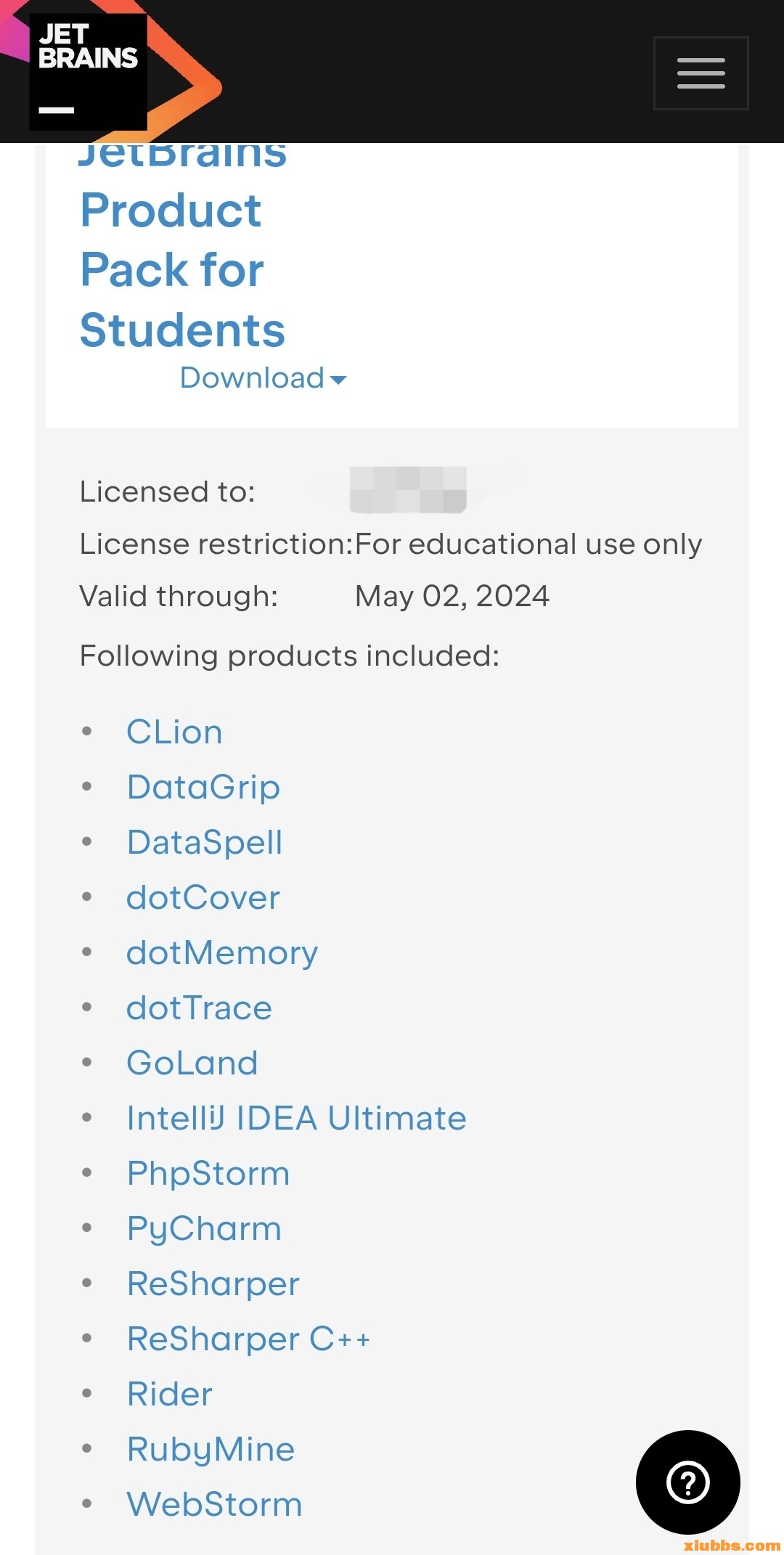Select the PyCharm link
The image size is (784, 1555).
(x=204, y=1228)
